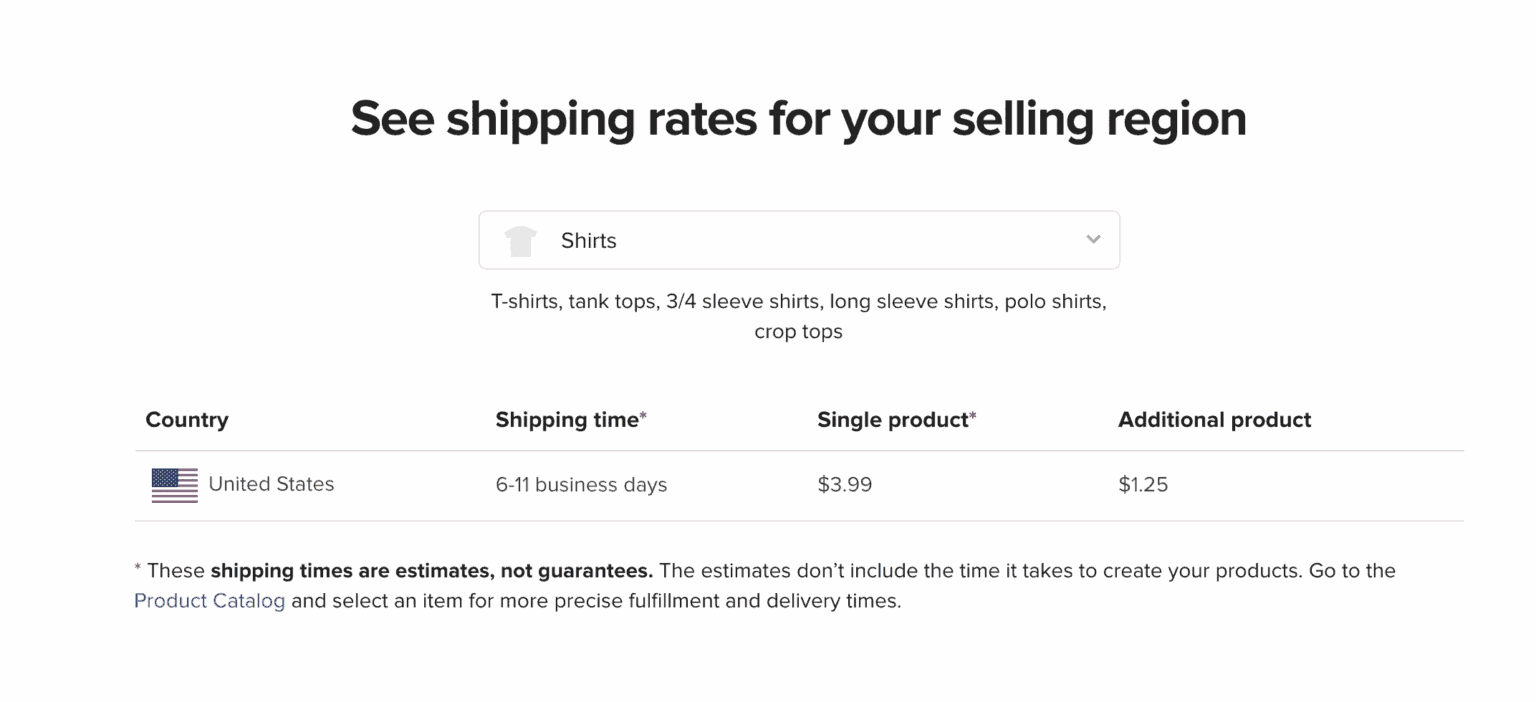1536x702 pixels.
Task: Click the United States flag icon
Action: click(x=175, y=485)
